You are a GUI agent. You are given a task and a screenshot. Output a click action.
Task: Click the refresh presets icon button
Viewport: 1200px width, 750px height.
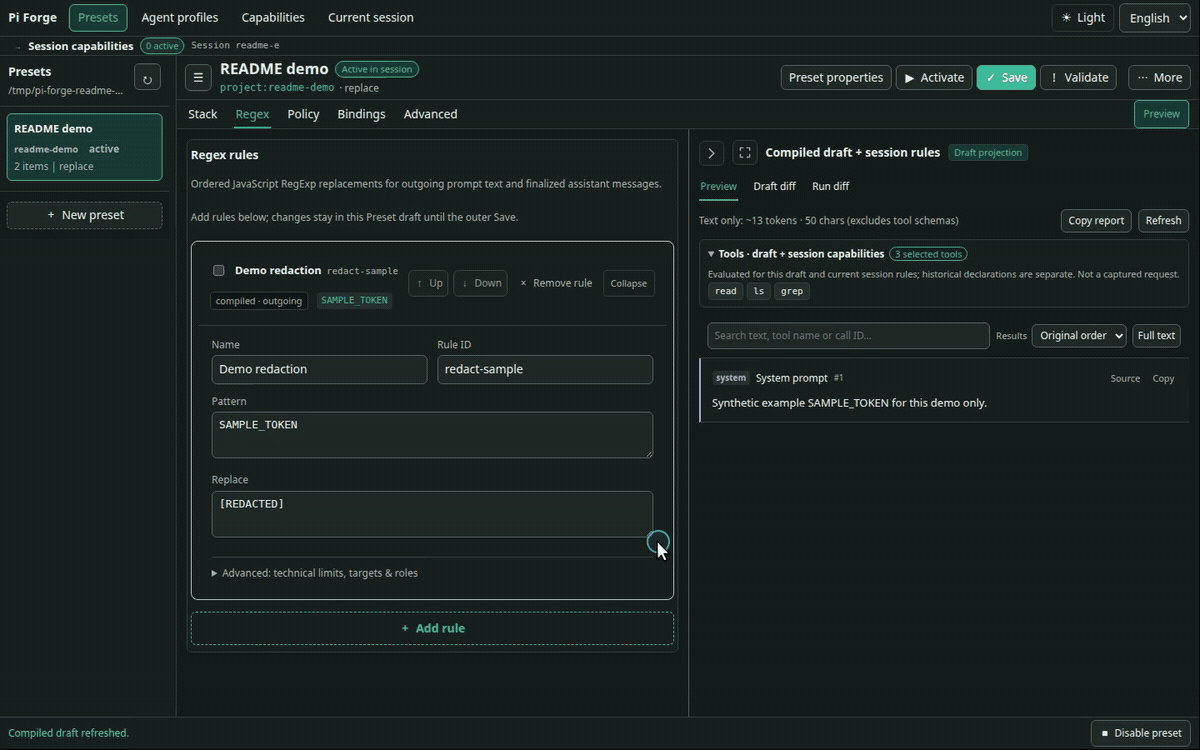pos(147,78)
